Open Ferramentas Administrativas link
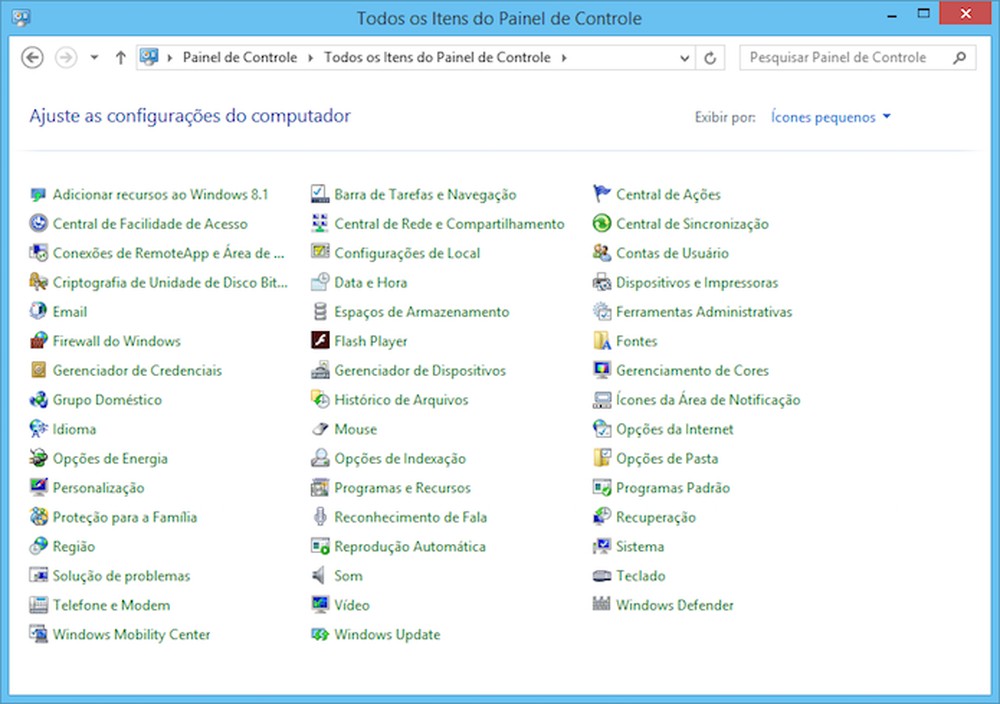 click(704, 312)
